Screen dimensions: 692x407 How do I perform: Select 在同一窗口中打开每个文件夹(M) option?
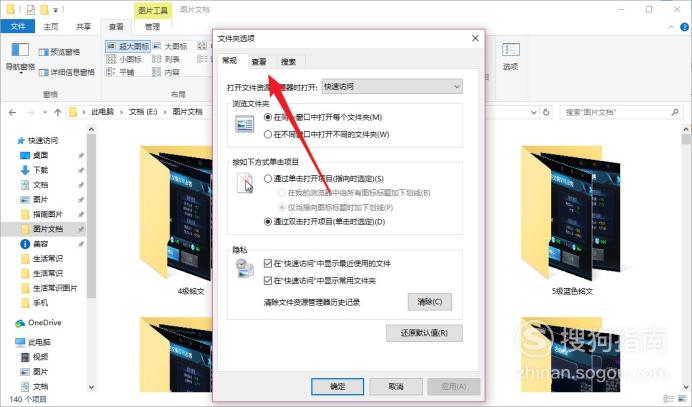(323, 117)
